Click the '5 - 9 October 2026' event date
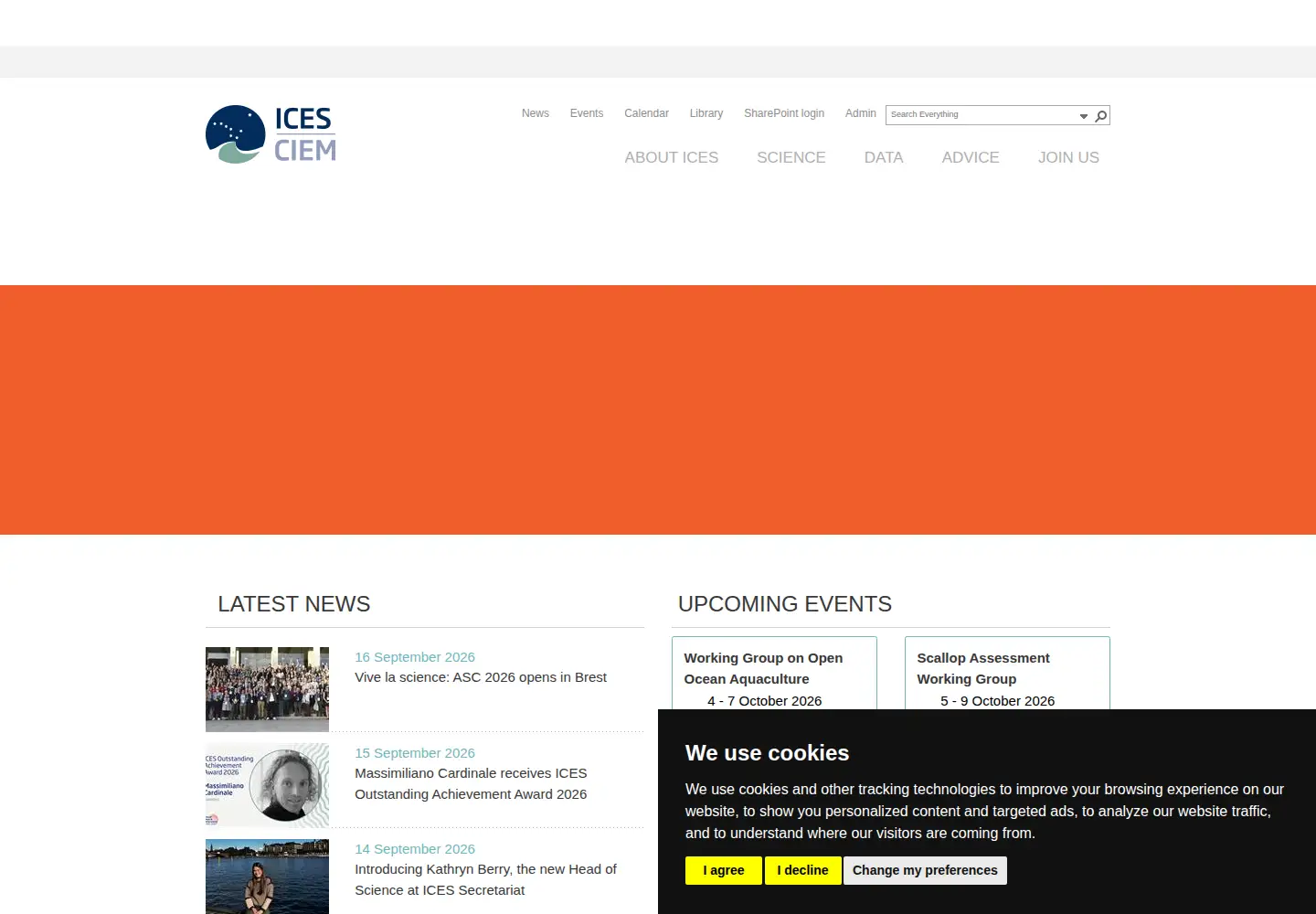Viewport: 1316px width, 914px height. tap(997, 701)
